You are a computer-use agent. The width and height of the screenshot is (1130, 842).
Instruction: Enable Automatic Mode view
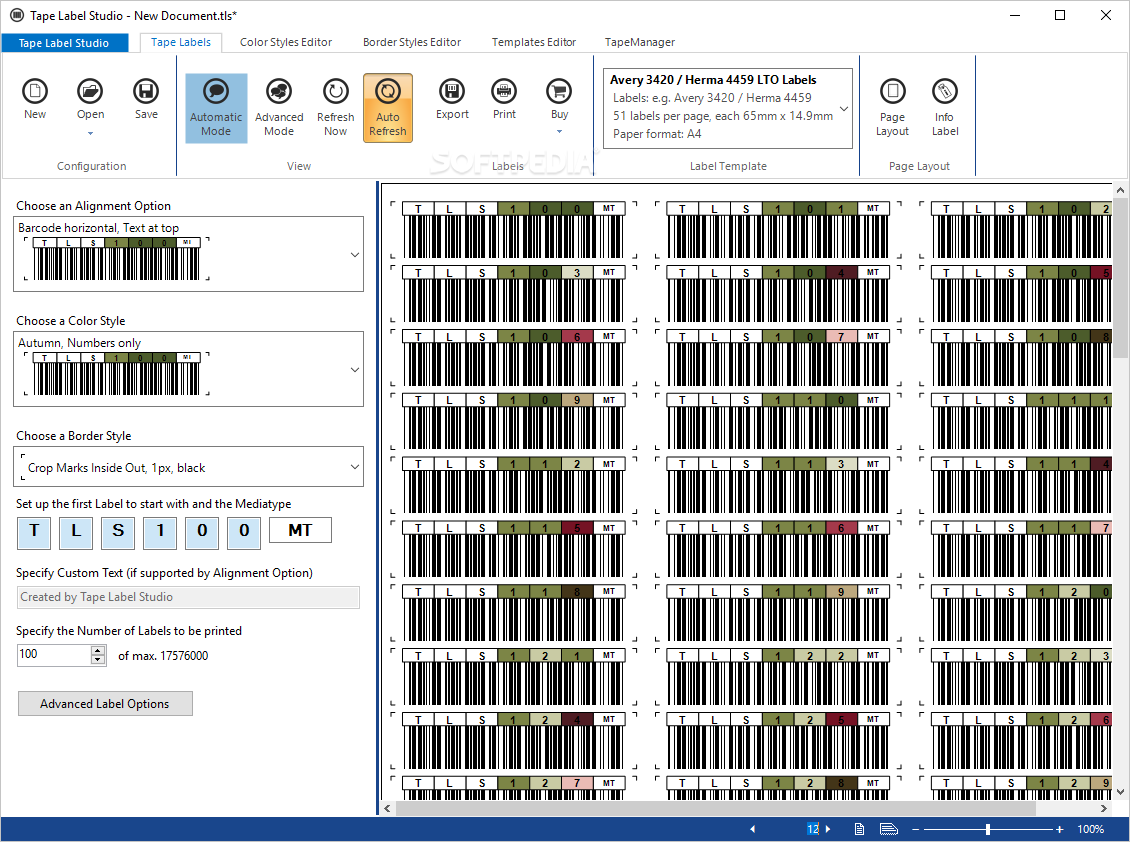(216, 108)
